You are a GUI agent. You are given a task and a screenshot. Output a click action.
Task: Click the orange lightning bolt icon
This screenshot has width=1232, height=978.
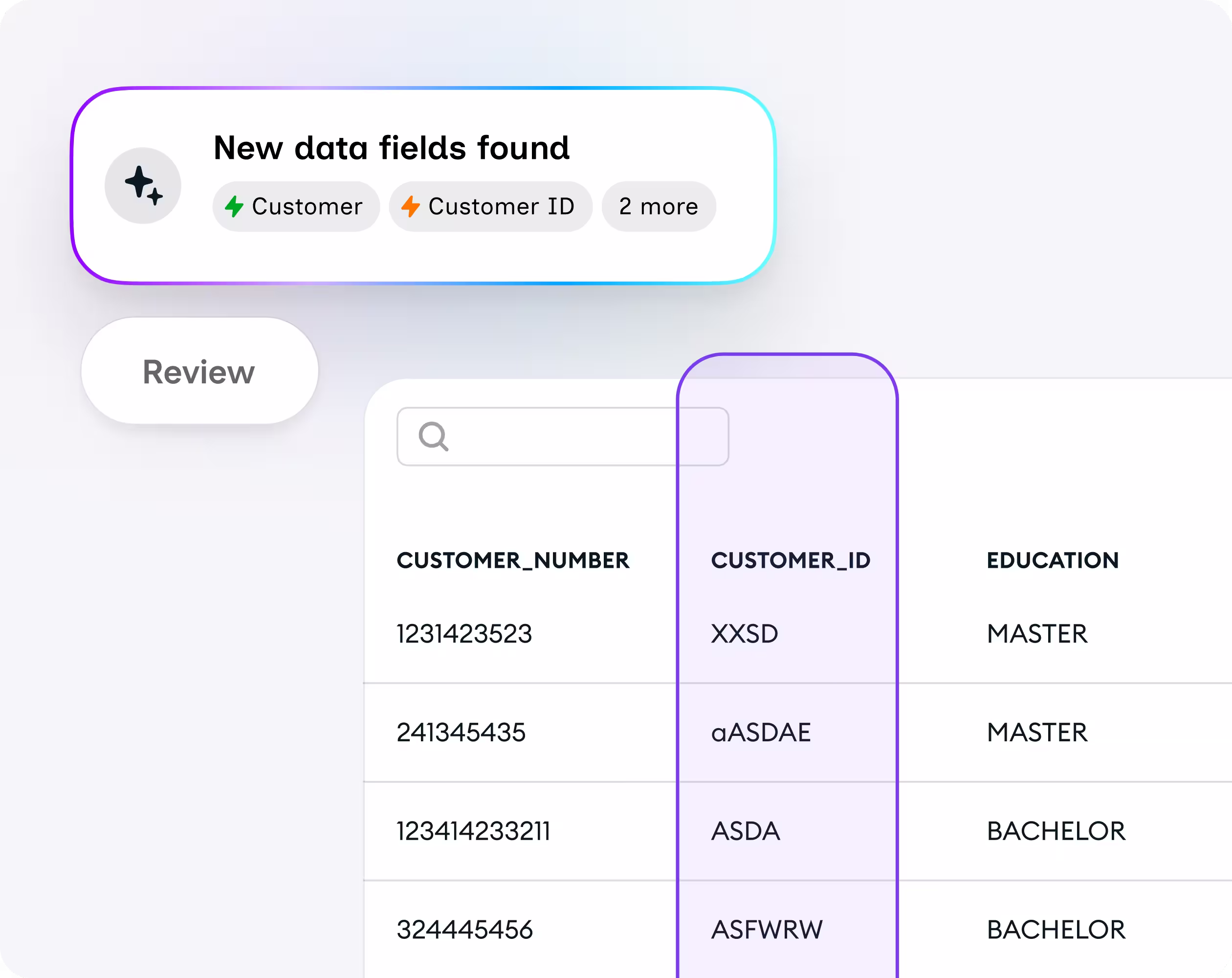tap(410, 206)
